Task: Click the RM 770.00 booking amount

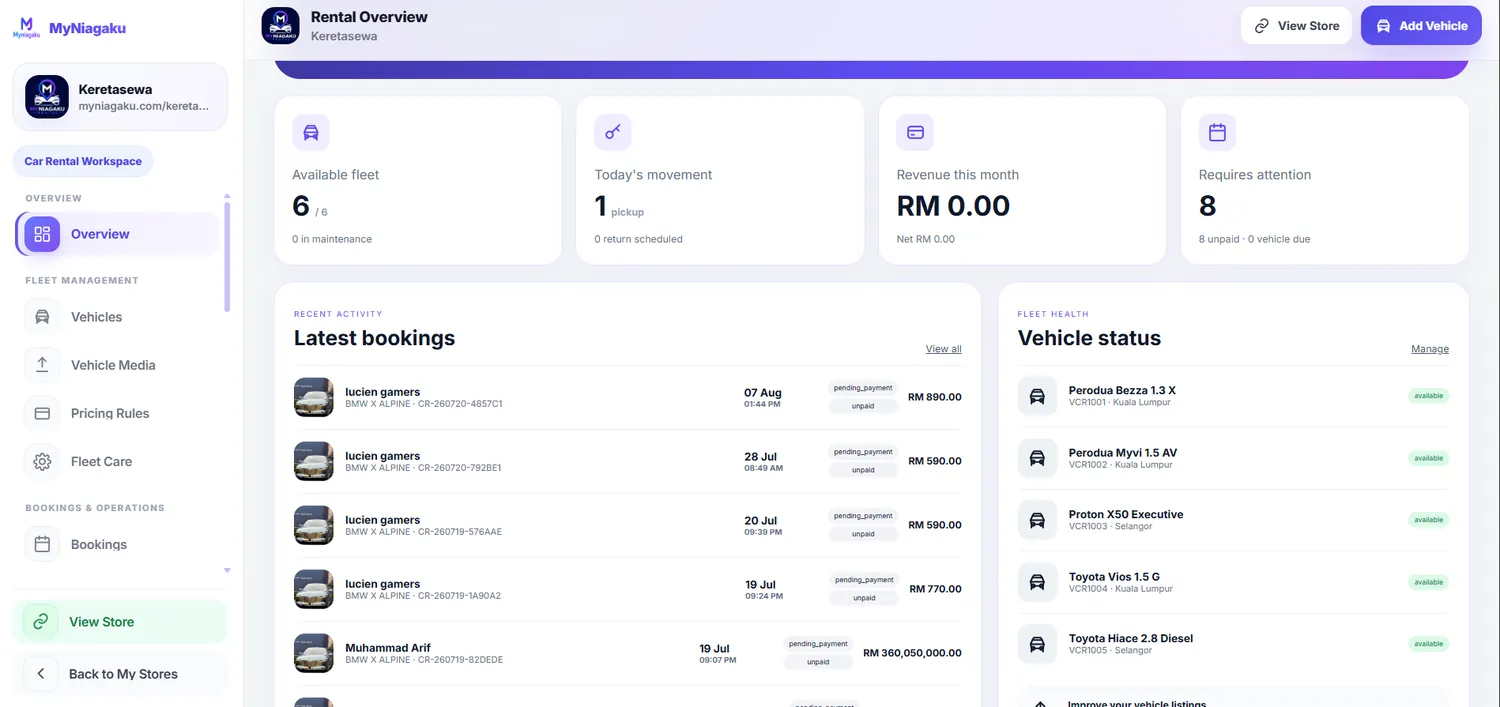Action: 935,589
